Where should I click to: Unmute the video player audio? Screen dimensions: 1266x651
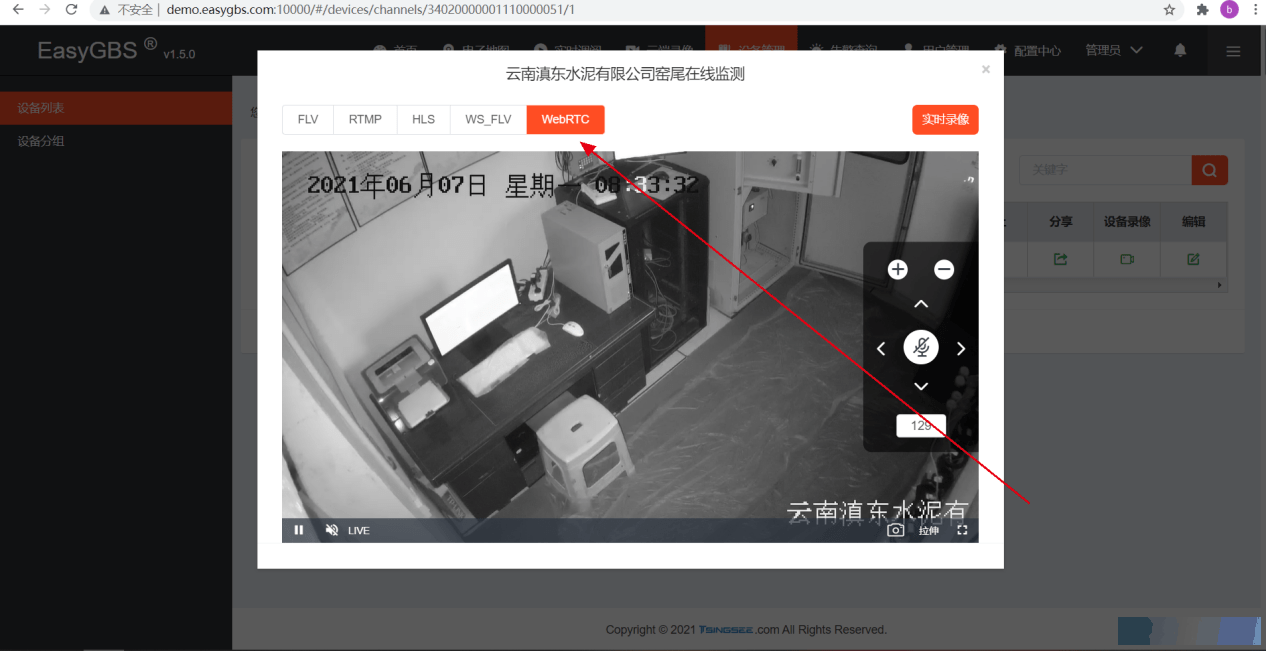332,530
